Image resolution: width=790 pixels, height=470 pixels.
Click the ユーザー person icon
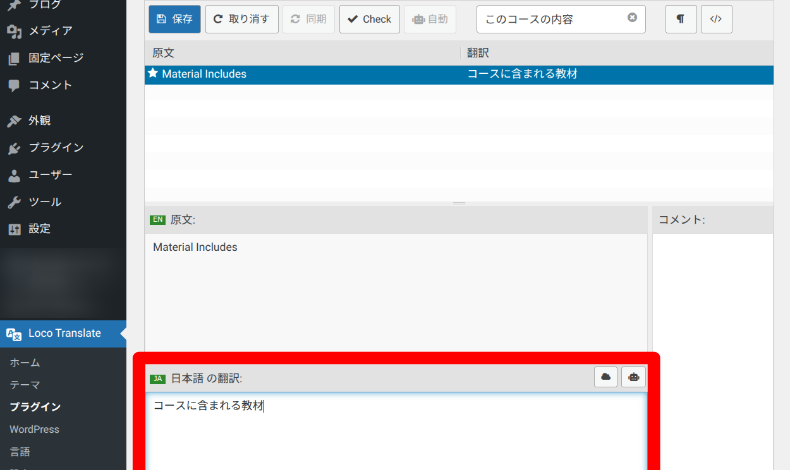(14, 175)
